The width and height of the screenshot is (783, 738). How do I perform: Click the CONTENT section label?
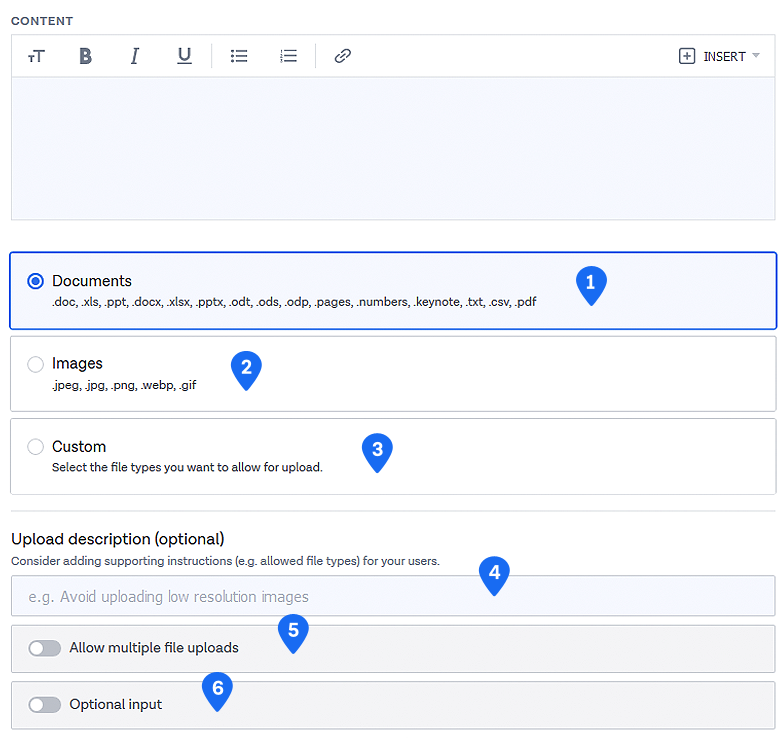42,21
